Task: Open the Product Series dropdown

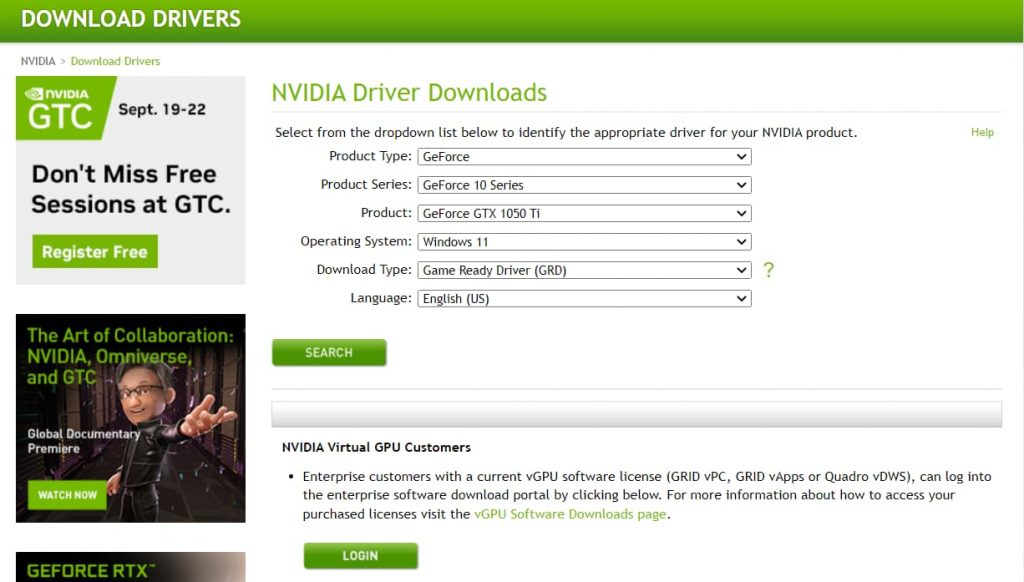Action: point(584,185)
